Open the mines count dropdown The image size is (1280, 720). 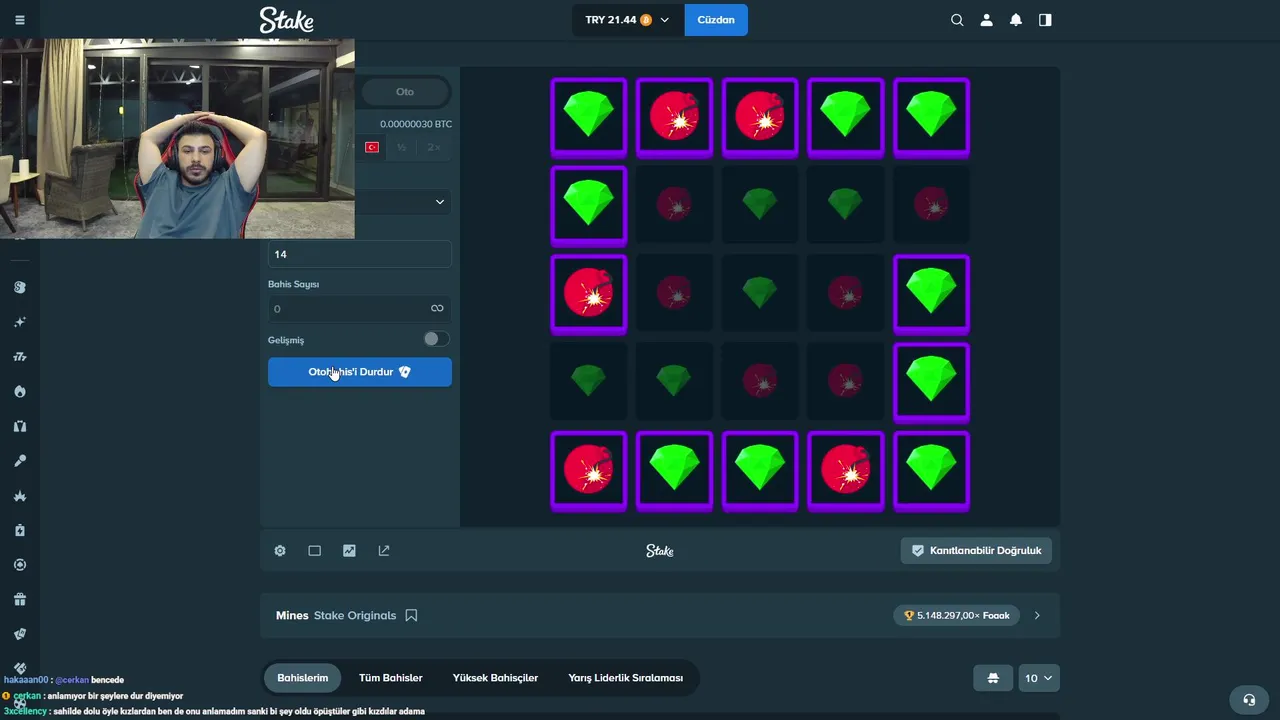coord(402,202)
